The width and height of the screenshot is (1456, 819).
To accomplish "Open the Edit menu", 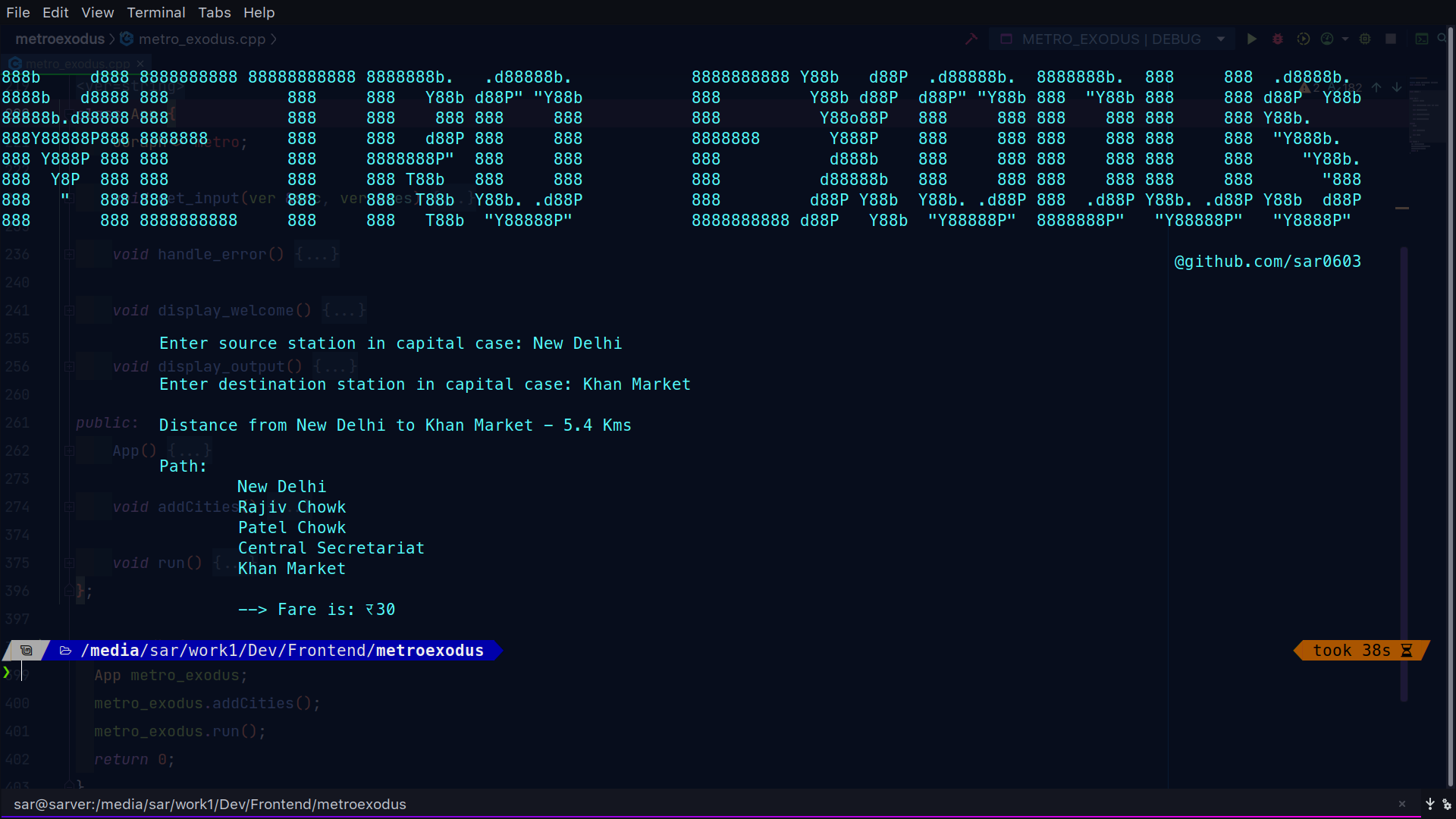I will point(55,13).
